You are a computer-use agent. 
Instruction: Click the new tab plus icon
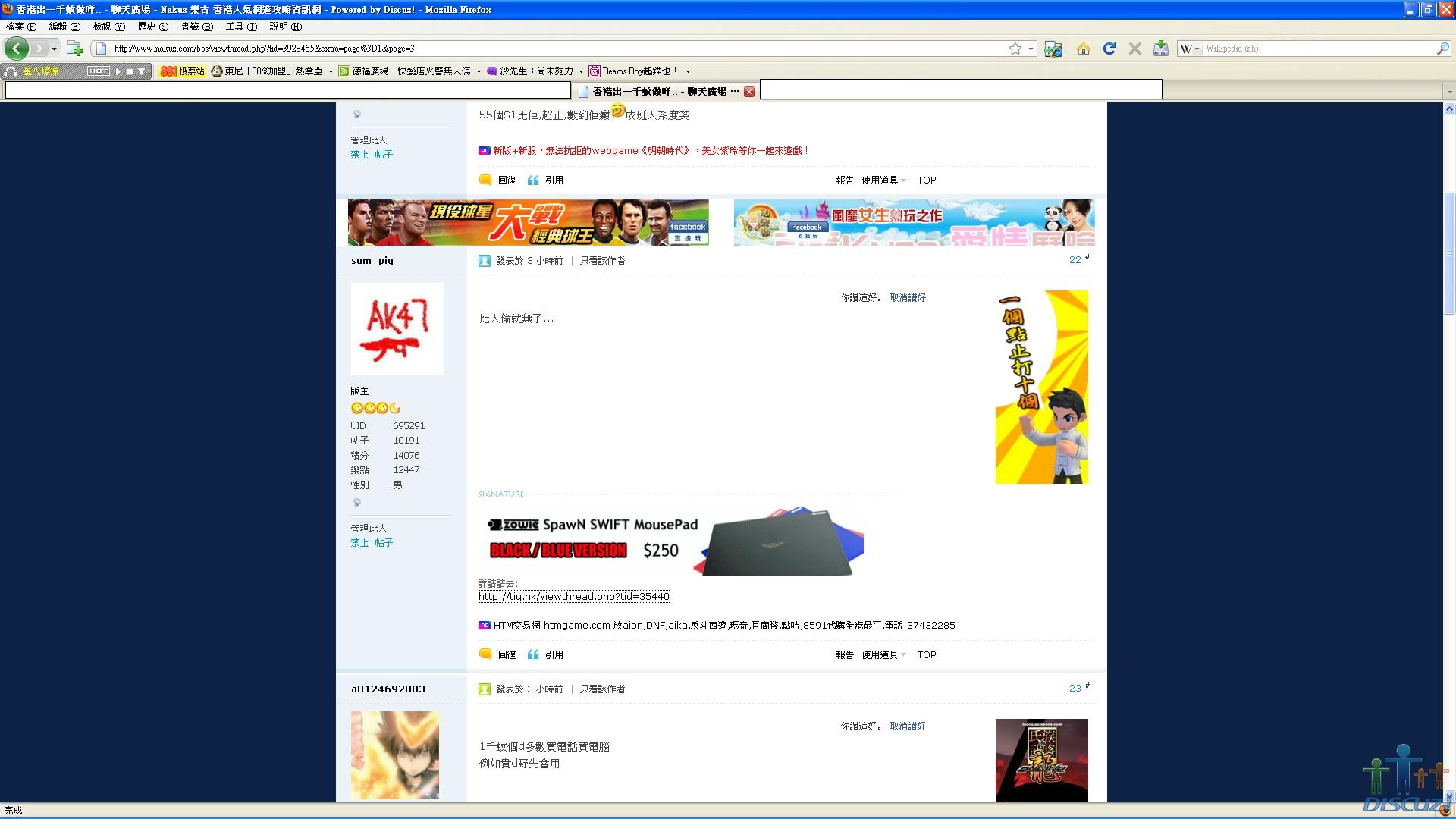pyautogui.click(x=74, y=49)
